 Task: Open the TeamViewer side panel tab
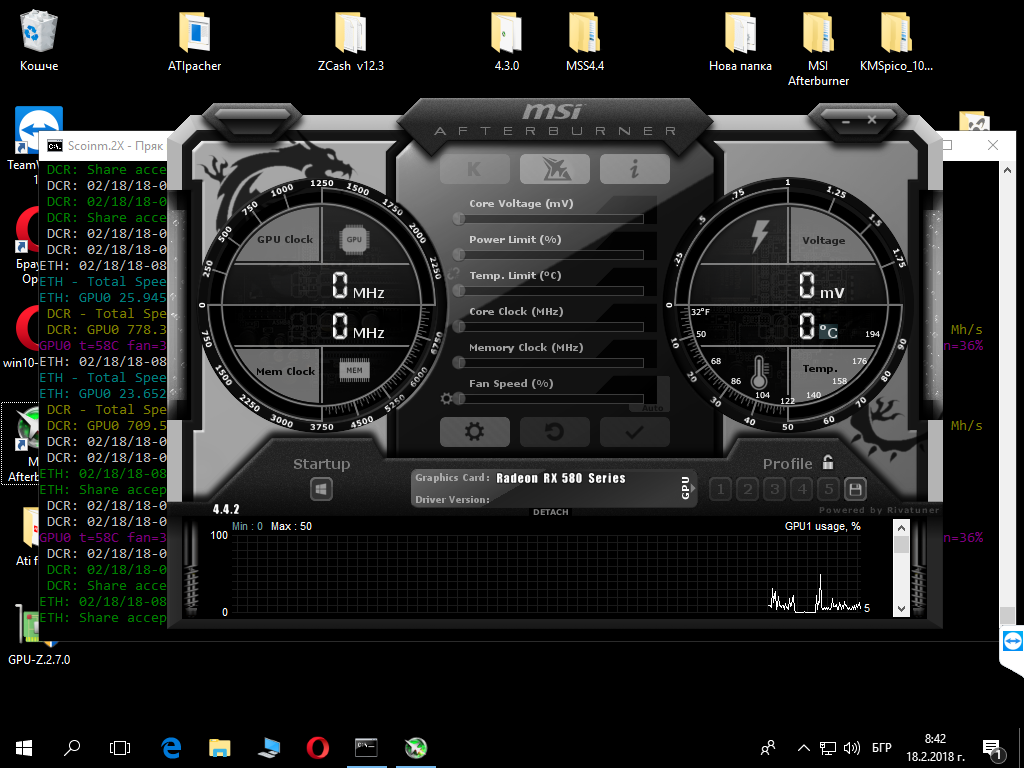(x=1012, y=641)
